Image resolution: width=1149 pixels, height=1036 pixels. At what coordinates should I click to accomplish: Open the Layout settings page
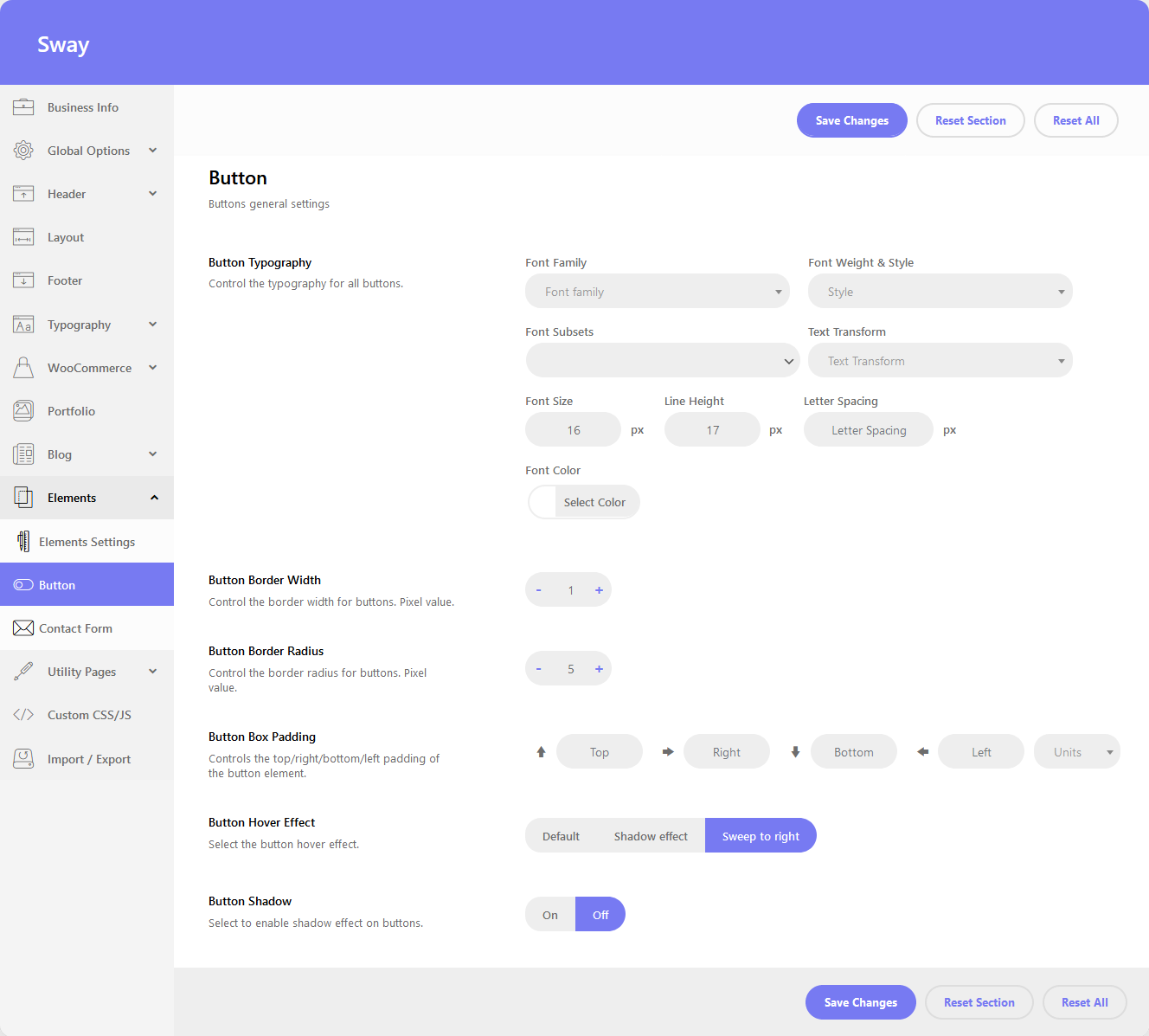pyautogui.click(x=66, y=237)
